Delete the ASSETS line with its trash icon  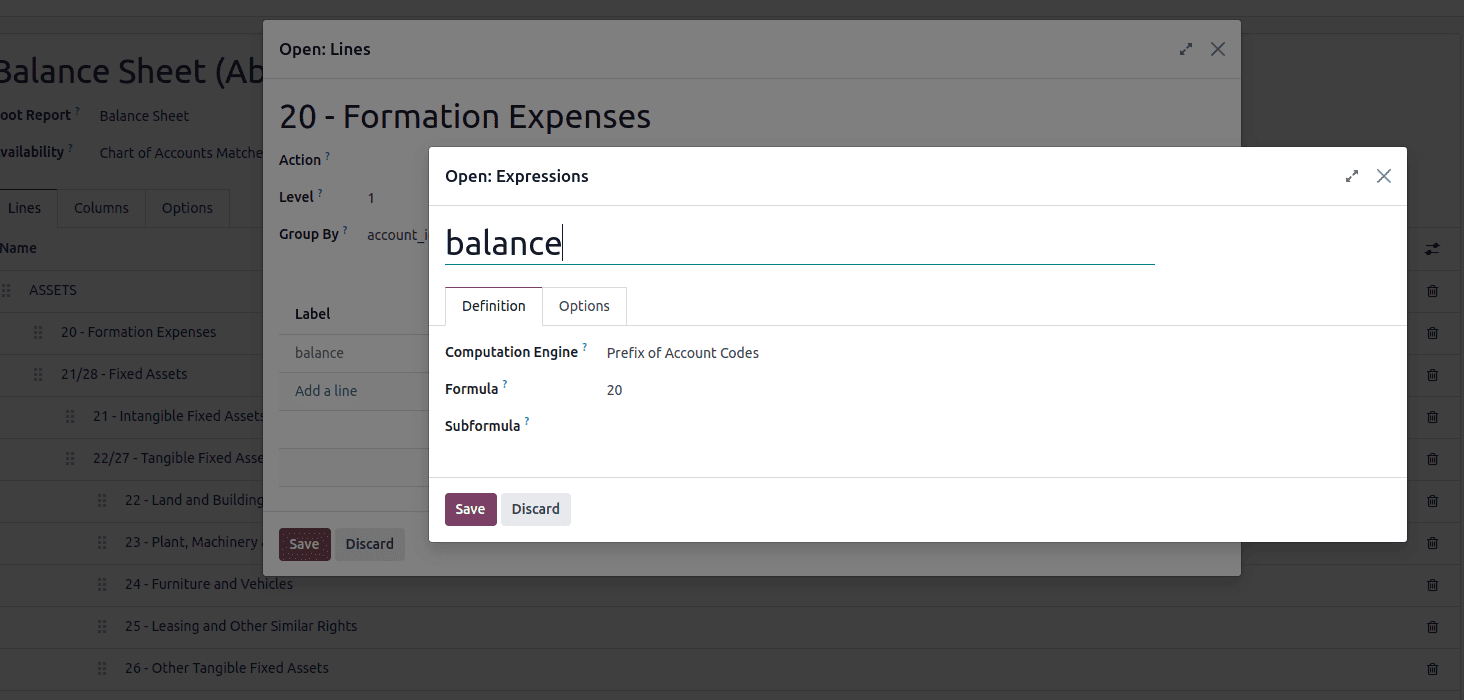1432,290
